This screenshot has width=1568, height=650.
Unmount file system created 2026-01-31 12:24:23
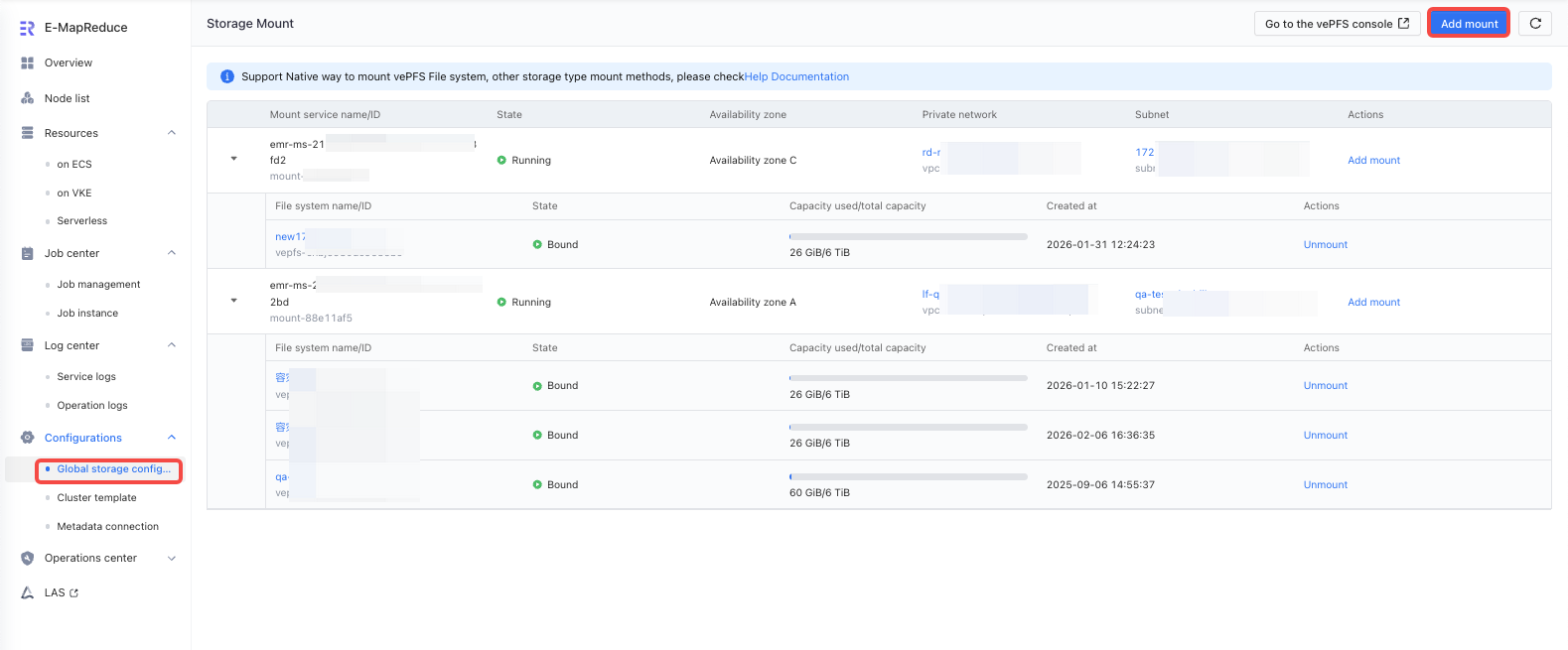1326,244
